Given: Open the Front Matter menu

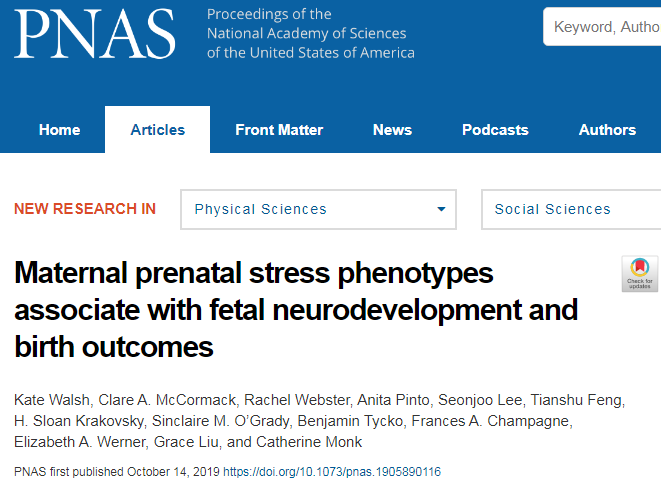Looking at the screenshot, I should coord(279,130).
